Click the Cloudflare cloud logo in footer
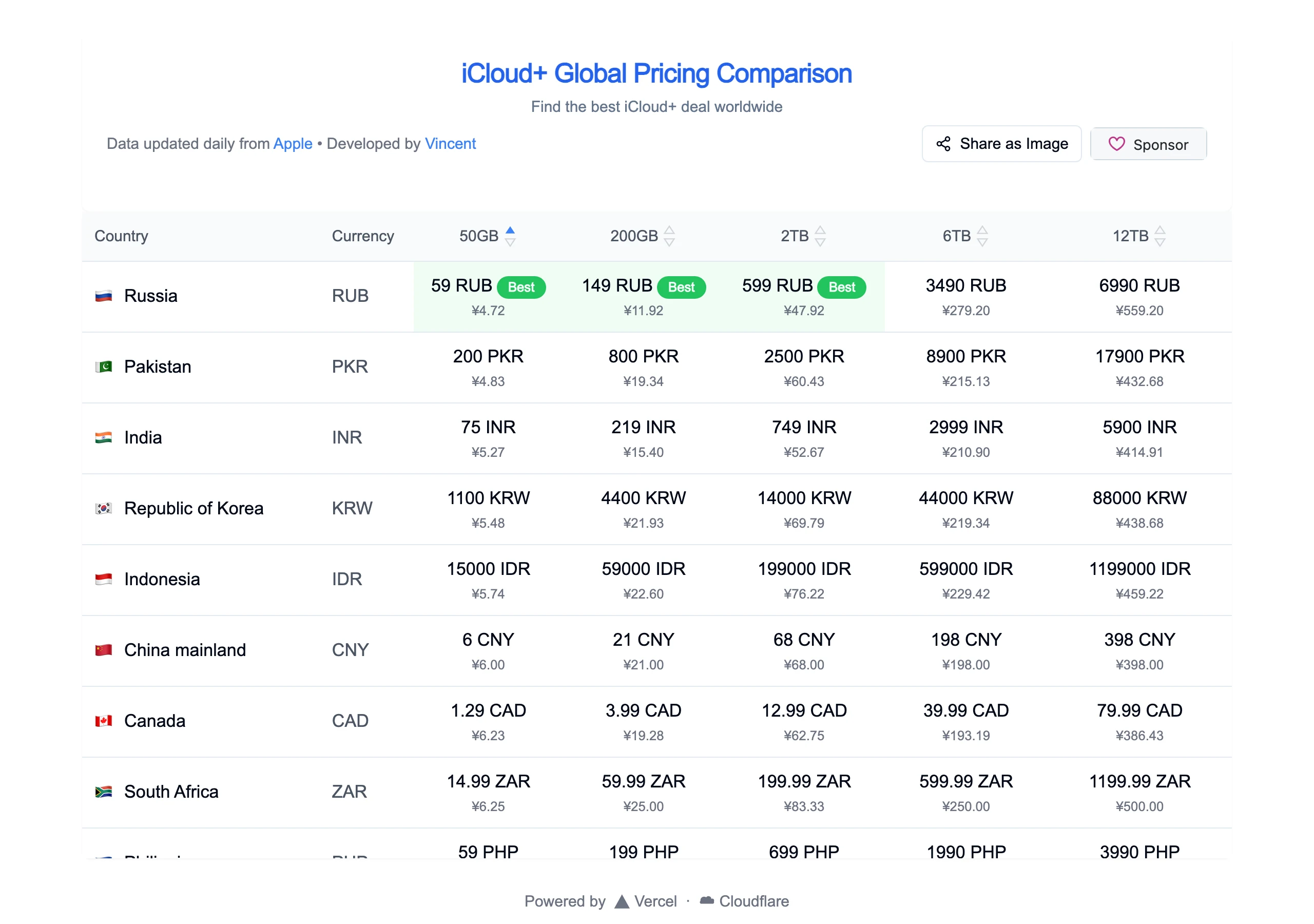Screen dimensions: 1314x924 pos(707,900)
